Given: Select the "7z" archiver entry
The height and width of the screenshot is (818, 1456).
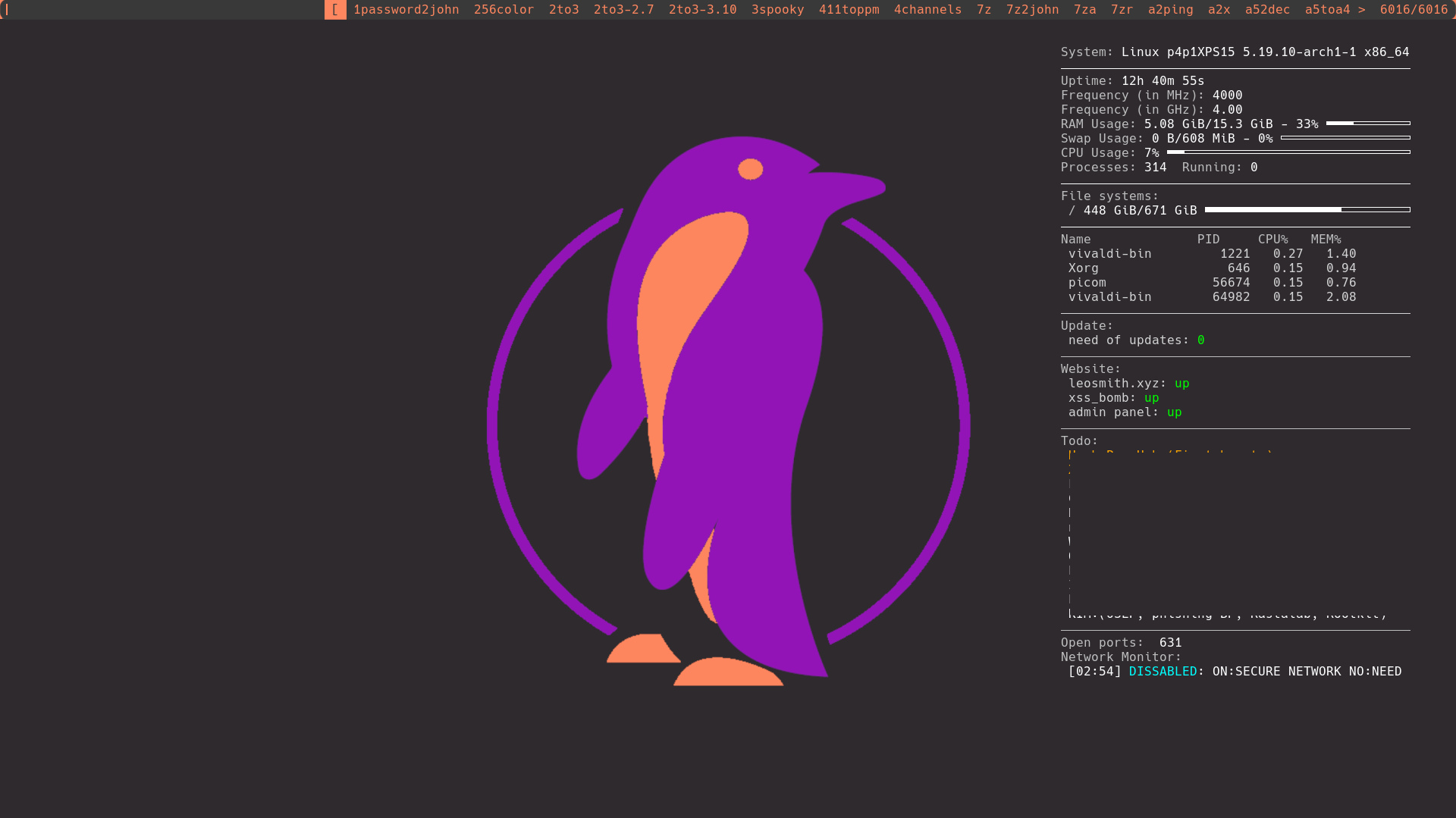Looking at the screenshot, I should (x=983, y=10).
